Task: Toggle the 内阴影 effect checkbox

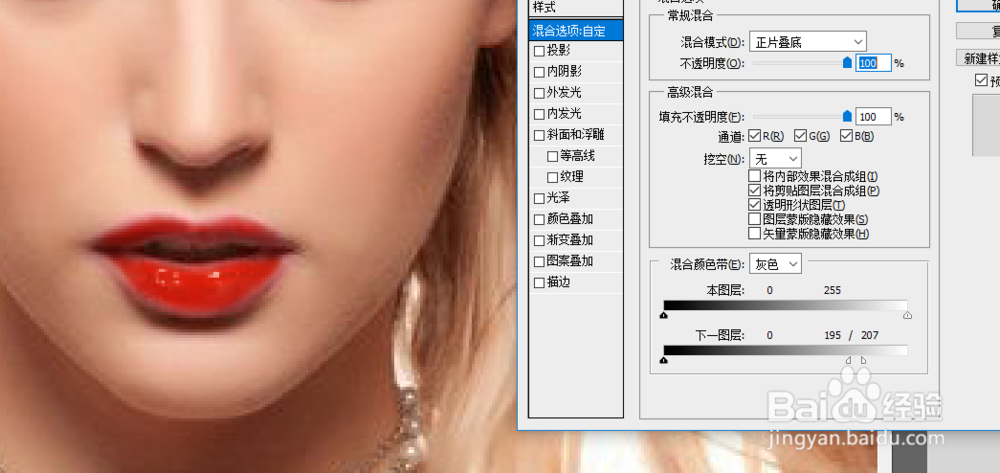Action: pyautogui.click(x=540, y=72)
